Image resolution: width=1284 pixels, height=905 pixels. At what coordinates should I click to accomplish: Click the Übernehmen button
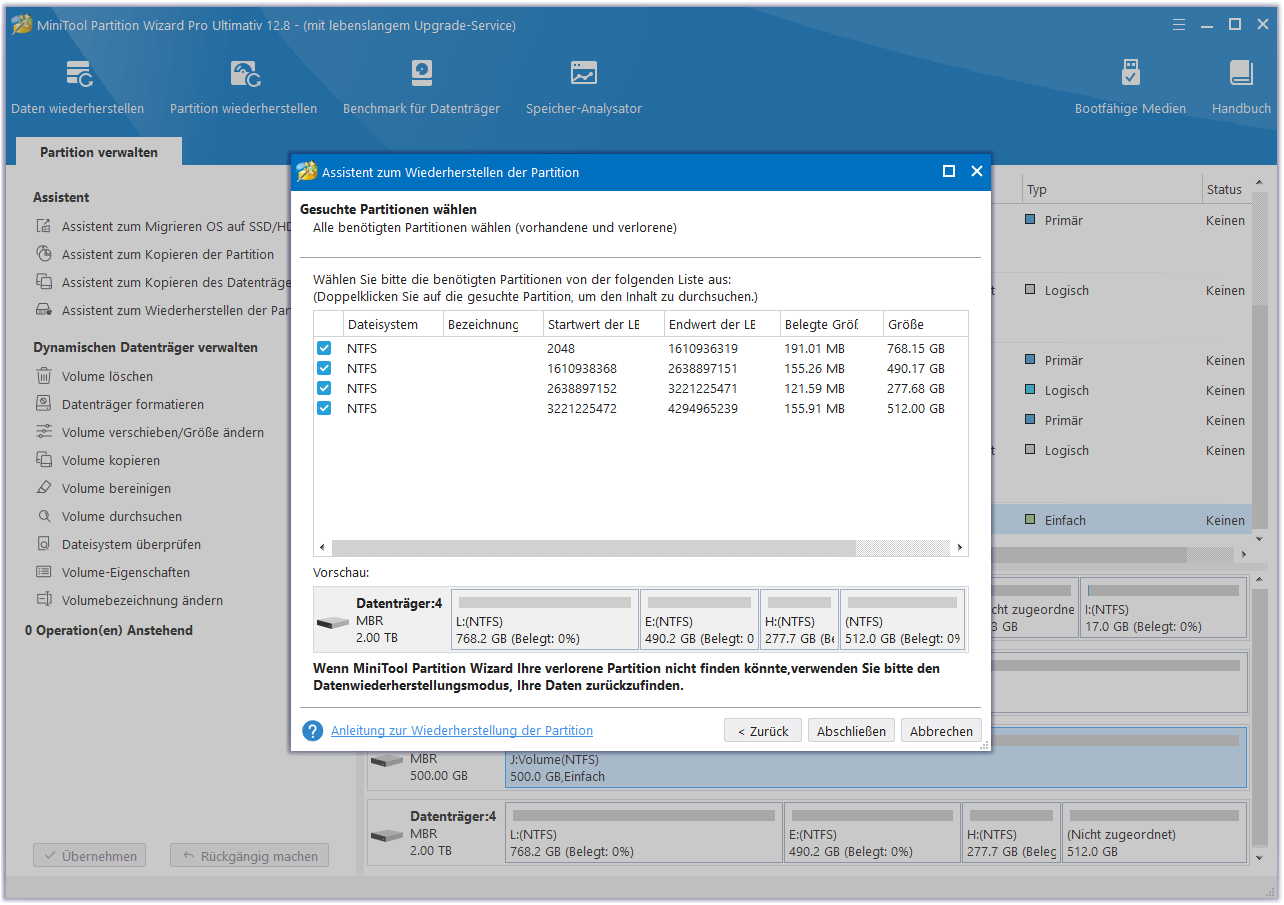(x=89, y=856)
